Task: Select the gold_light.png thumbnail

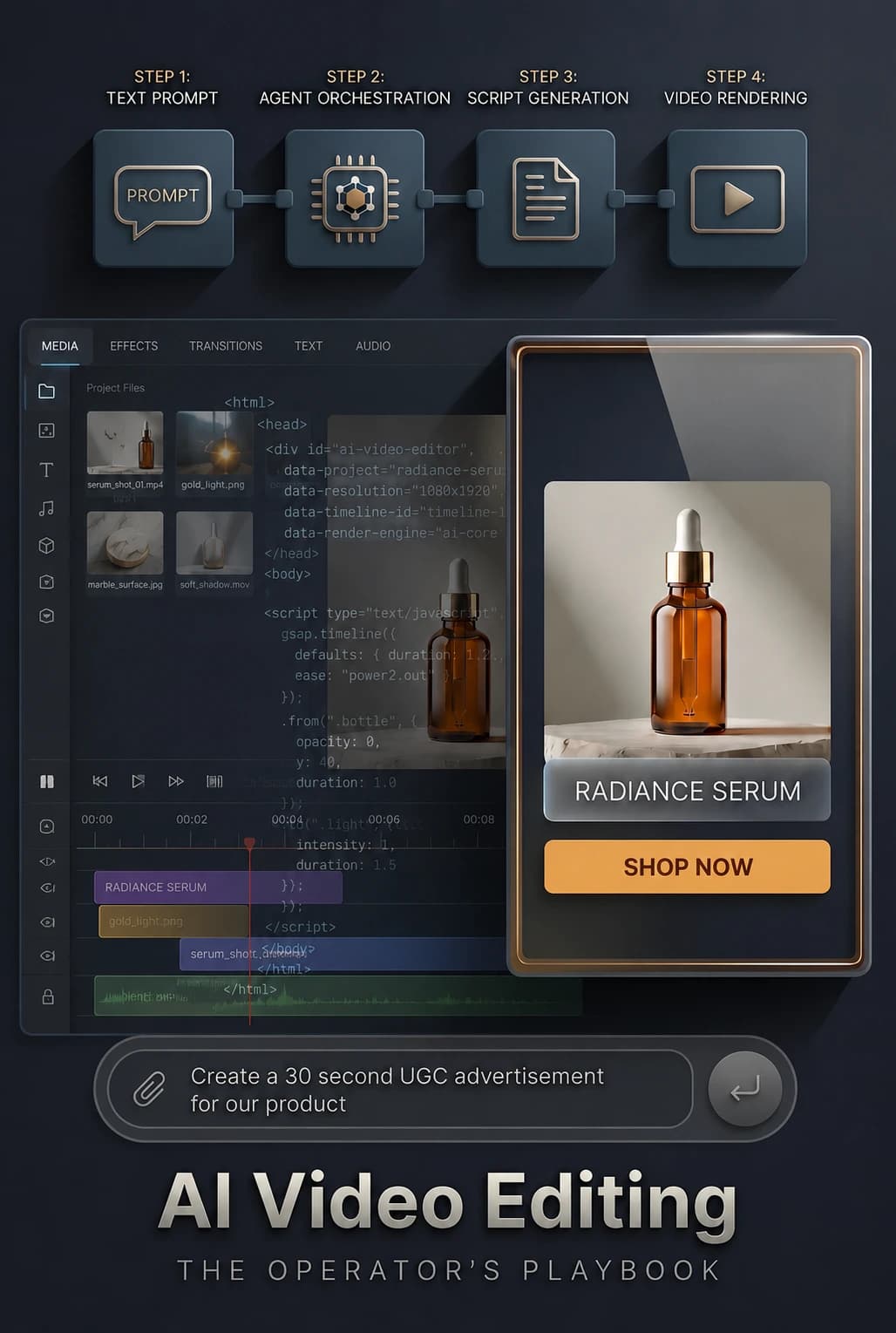Action: pyautogui.click(x=214, y=443)
